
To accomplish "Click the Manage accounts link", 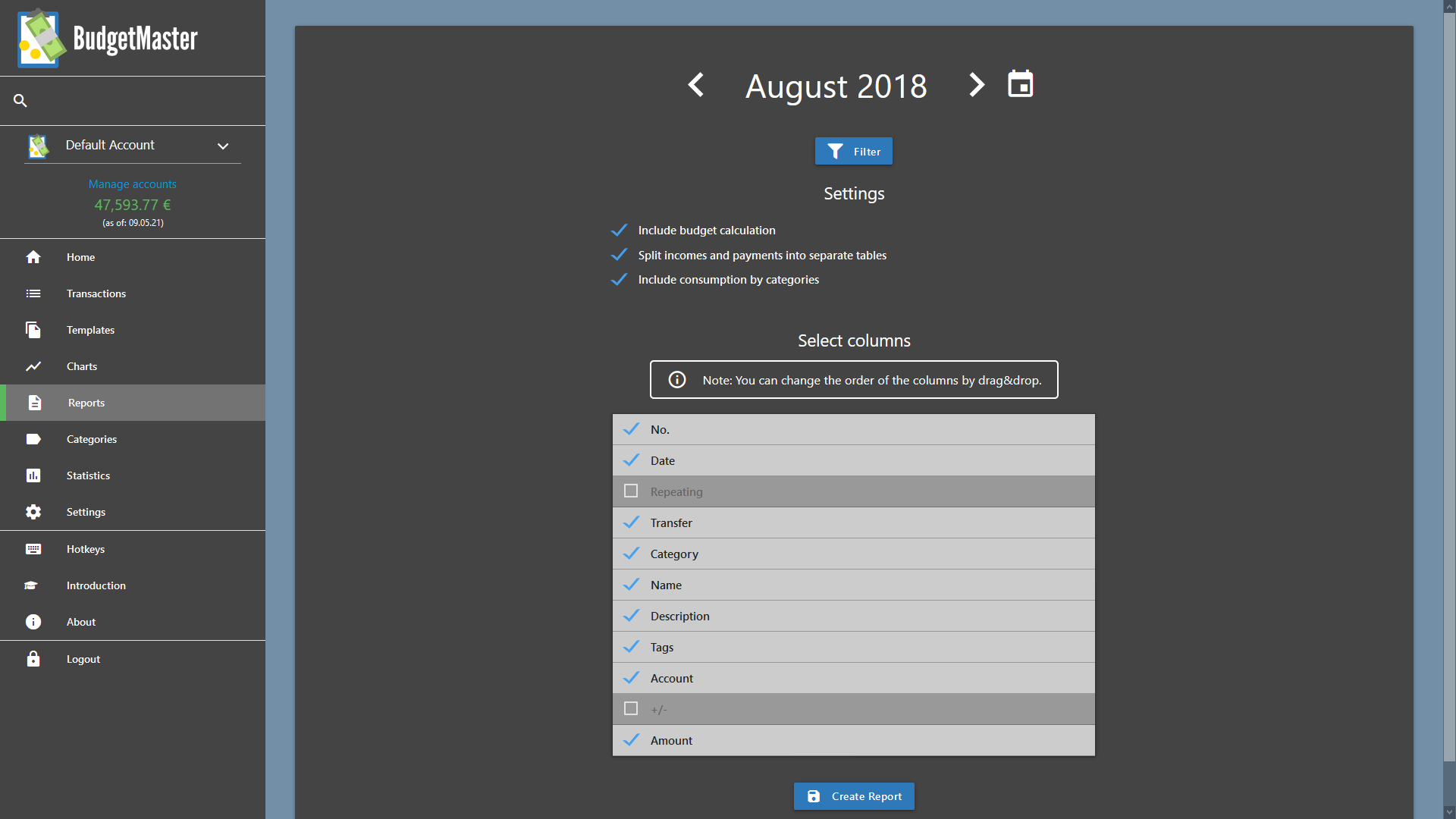I will click(132, 184).
